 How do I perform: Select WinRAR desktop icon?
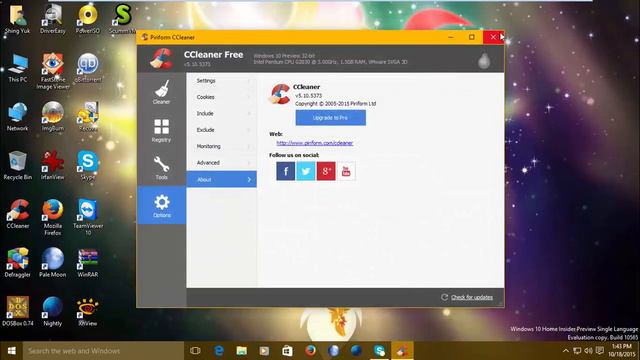pos(88,263)
